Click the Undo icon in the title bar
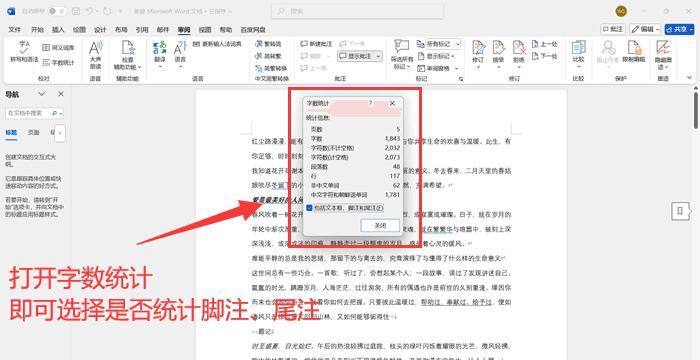The height and width of the screenshot is (360, 700). [x=90, y=11]
